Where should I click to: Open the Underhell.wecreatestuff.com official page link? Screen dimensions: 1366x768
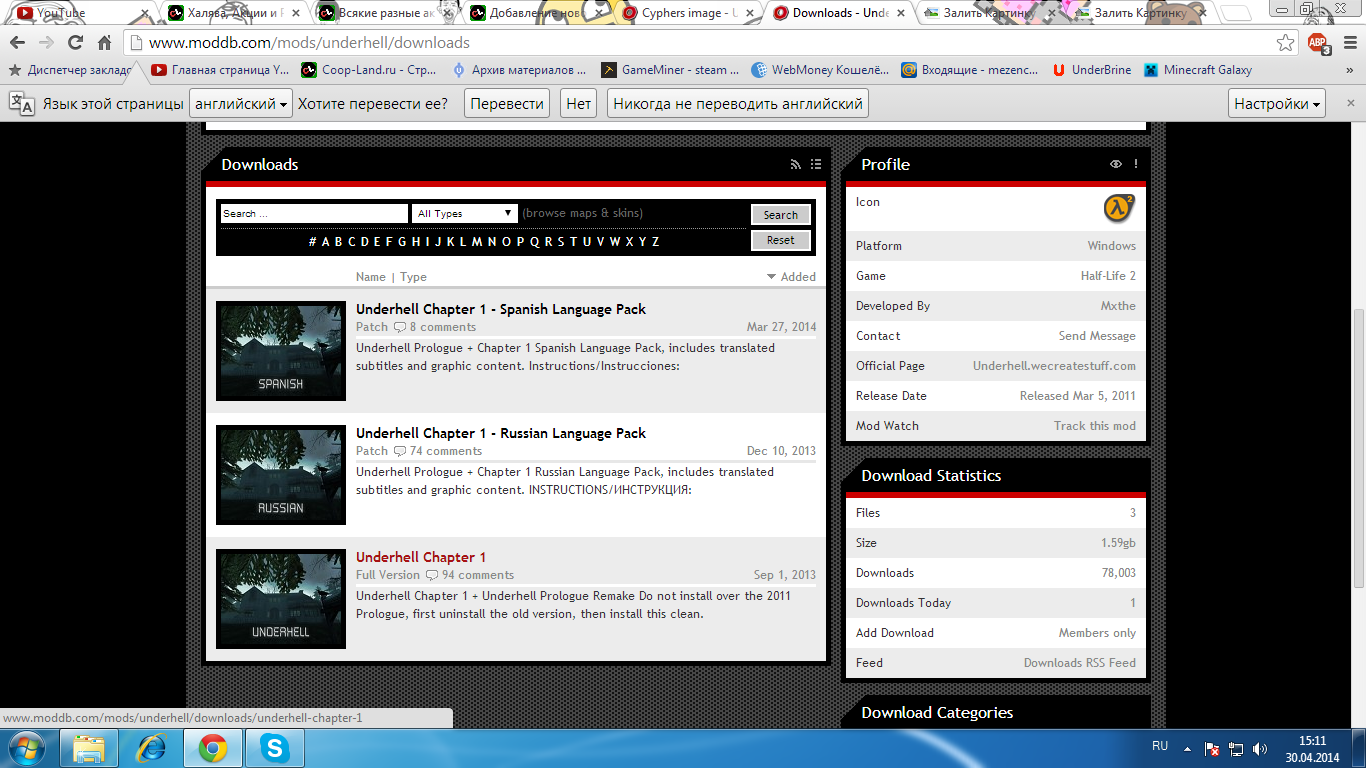(x=1054, y=366)
